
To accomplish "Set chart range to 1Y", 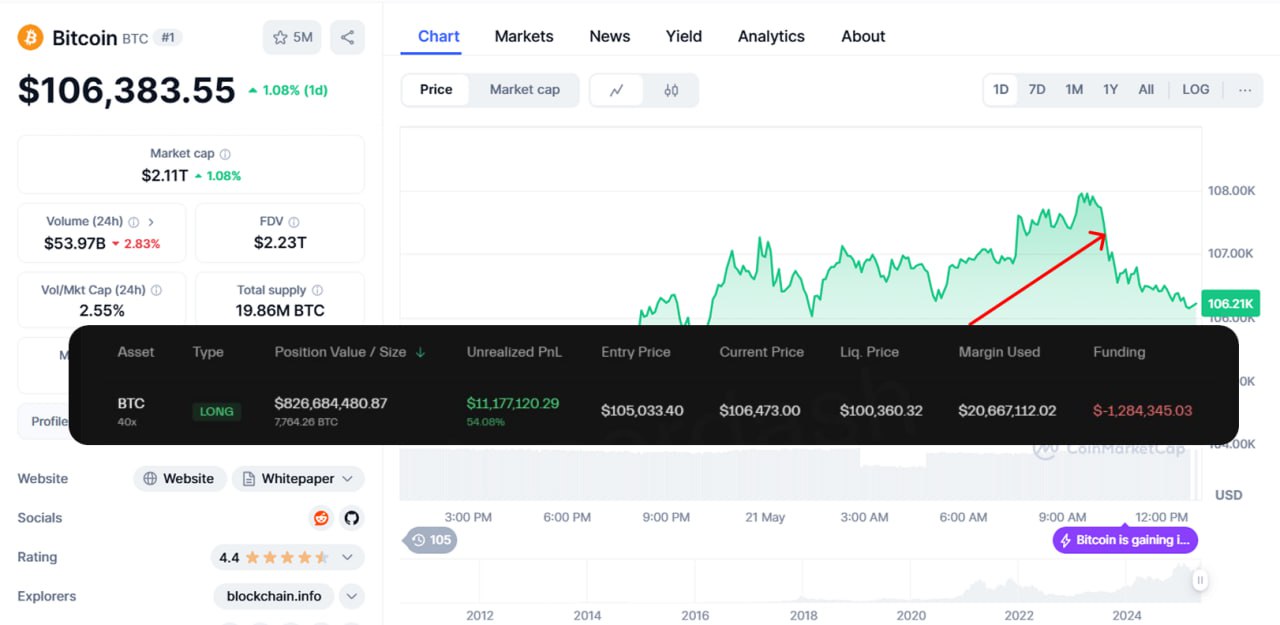I will (x=1110, y=90).
